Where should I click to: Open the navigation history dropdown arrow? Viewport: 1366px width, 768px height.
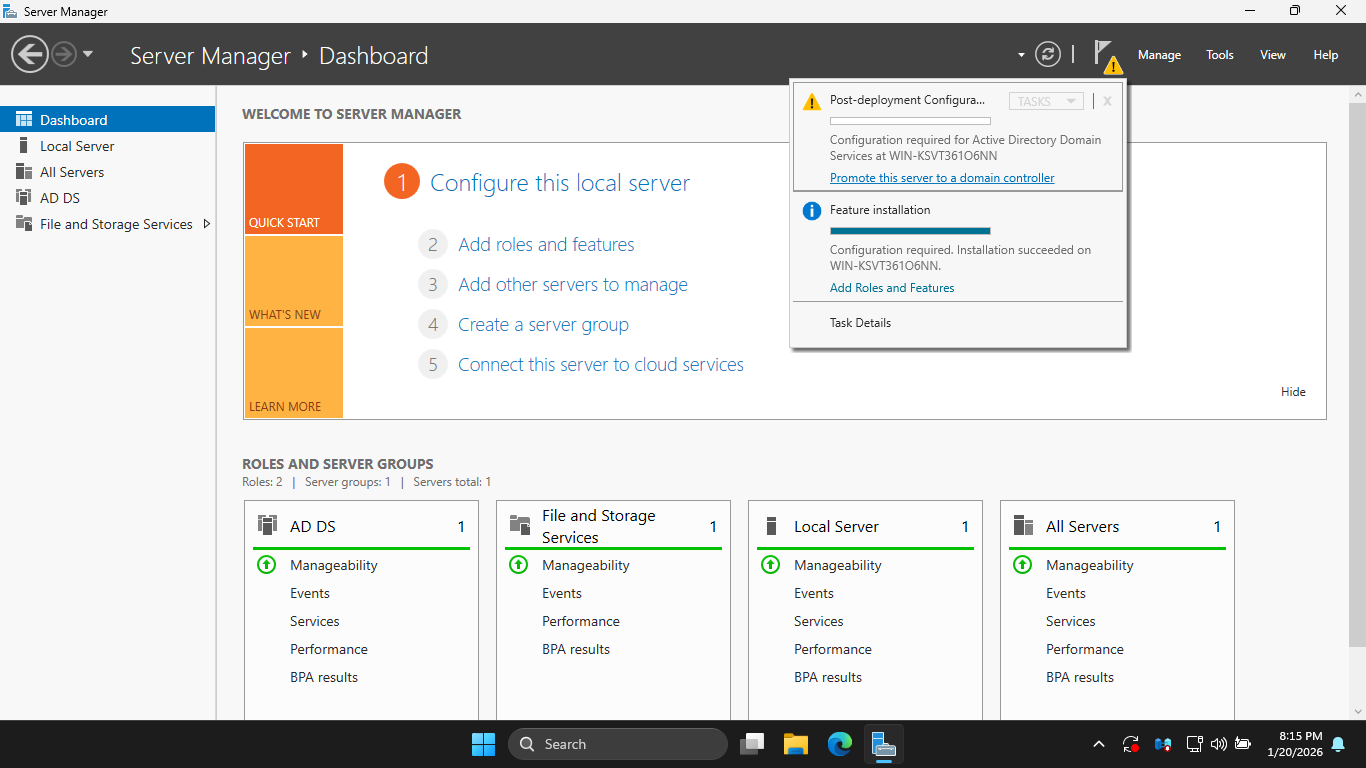pyautogui.click(x=88, y=54)
